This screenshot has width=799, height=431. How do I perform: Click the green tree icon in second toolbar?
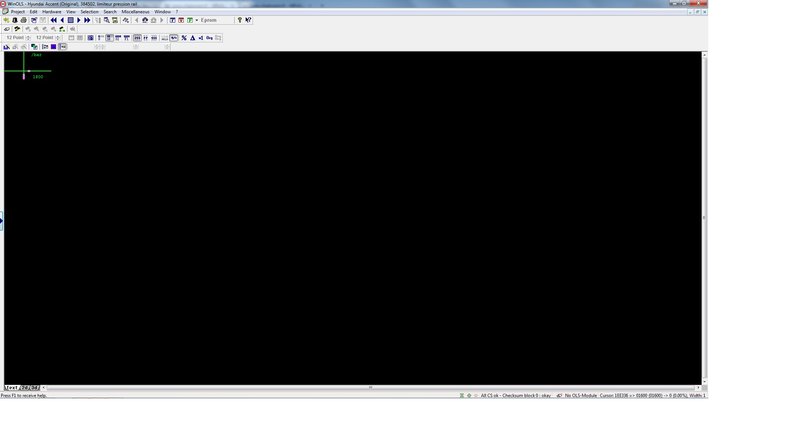(62, 30)
